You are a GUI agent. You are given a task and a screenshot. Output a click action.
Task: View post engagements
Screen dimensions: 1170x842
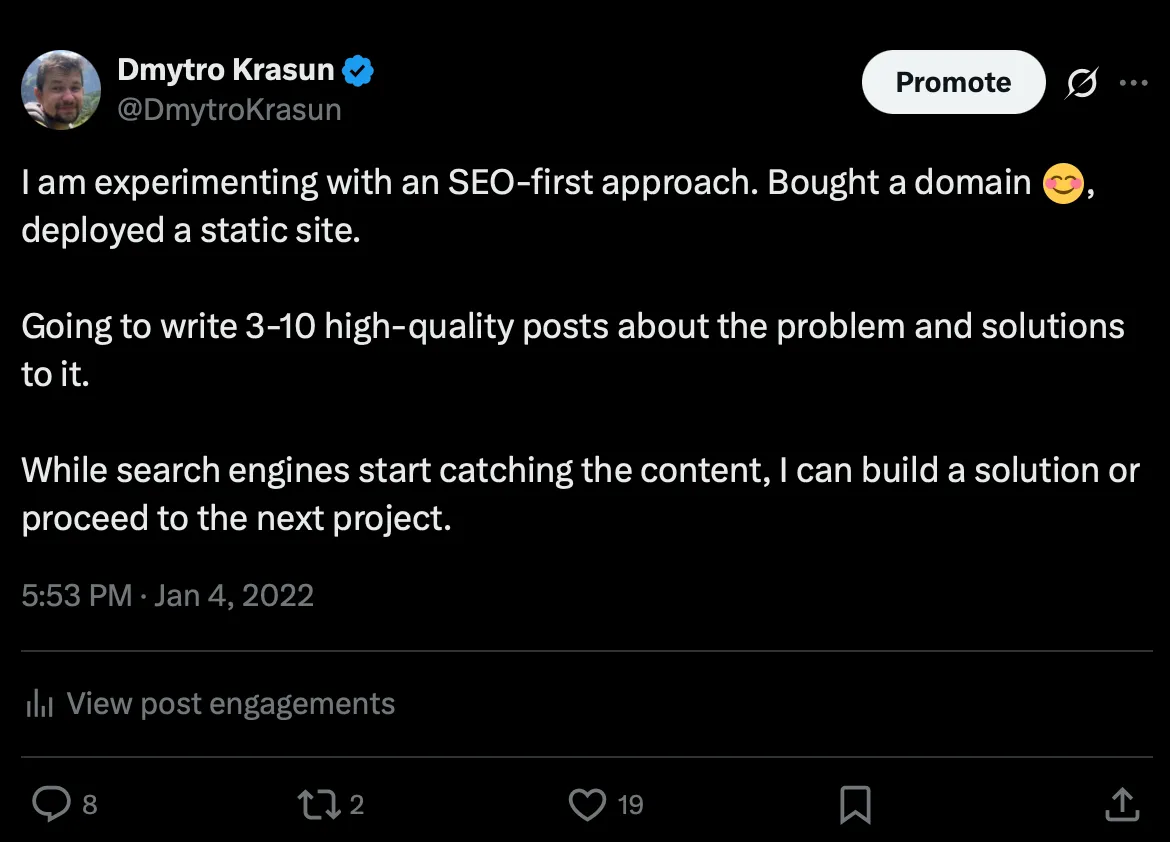point(230,703)
